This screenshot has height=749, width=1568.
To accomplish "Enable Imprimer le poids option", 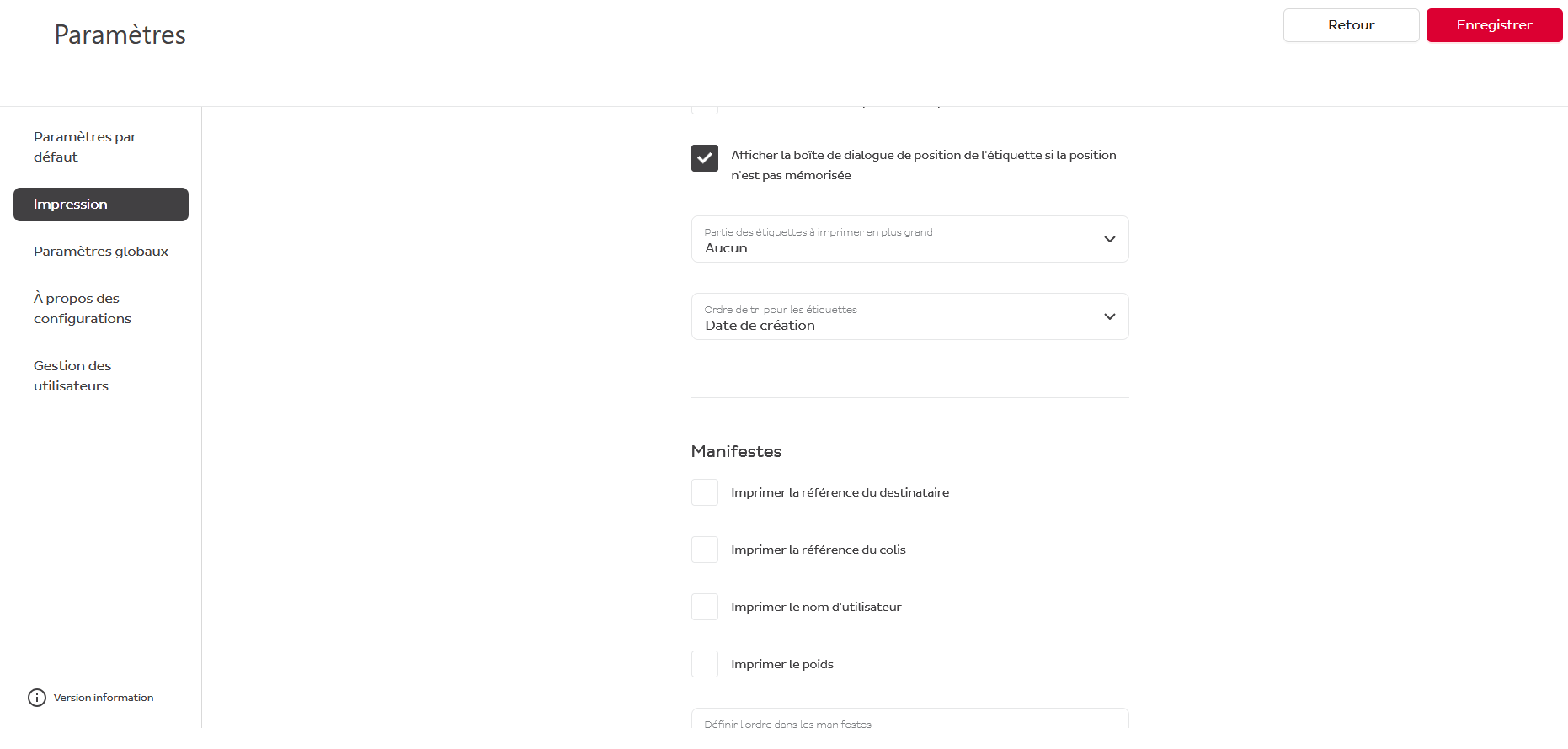I will tap(705, 664).
